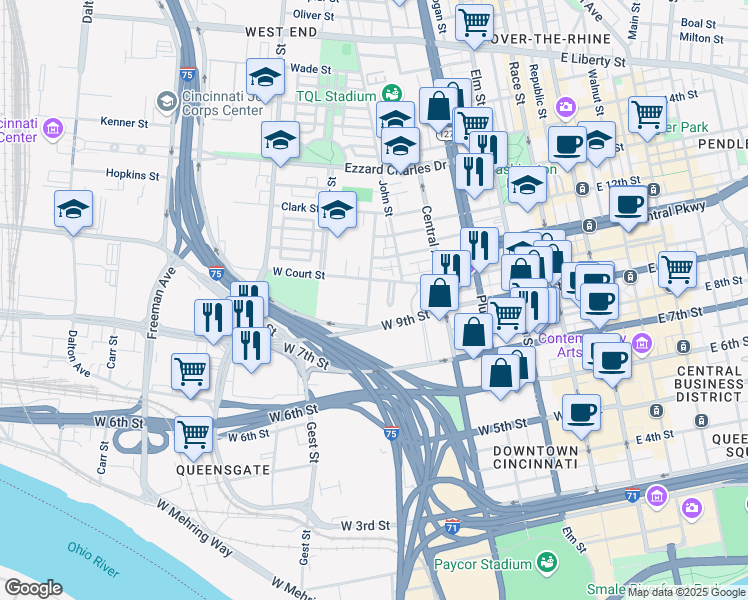Image resolution: width=748 pixels, height=600 pixels.
Task: Click the Map data ©2025 Google text
Action: tap(687, 593)
